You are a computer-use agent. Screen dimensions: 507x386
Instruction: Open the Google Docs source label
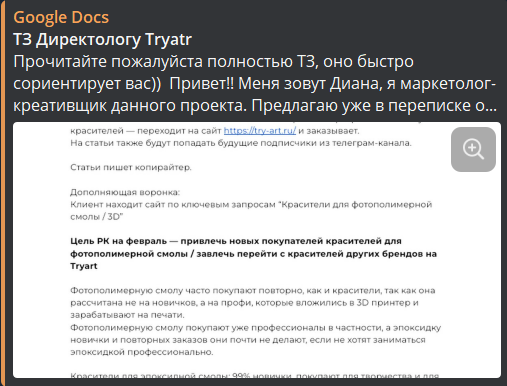point(61,17)
